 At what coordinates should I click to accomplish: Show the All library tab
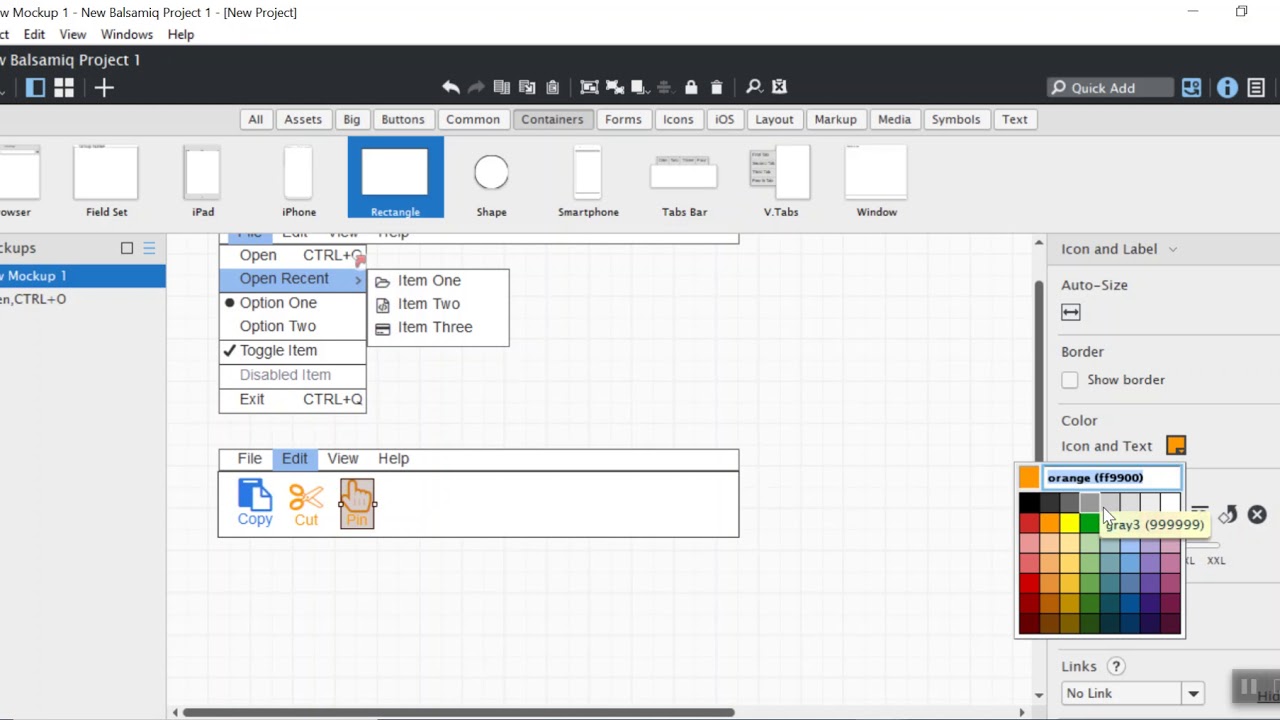pyautogui.click(x=256, y=119)
